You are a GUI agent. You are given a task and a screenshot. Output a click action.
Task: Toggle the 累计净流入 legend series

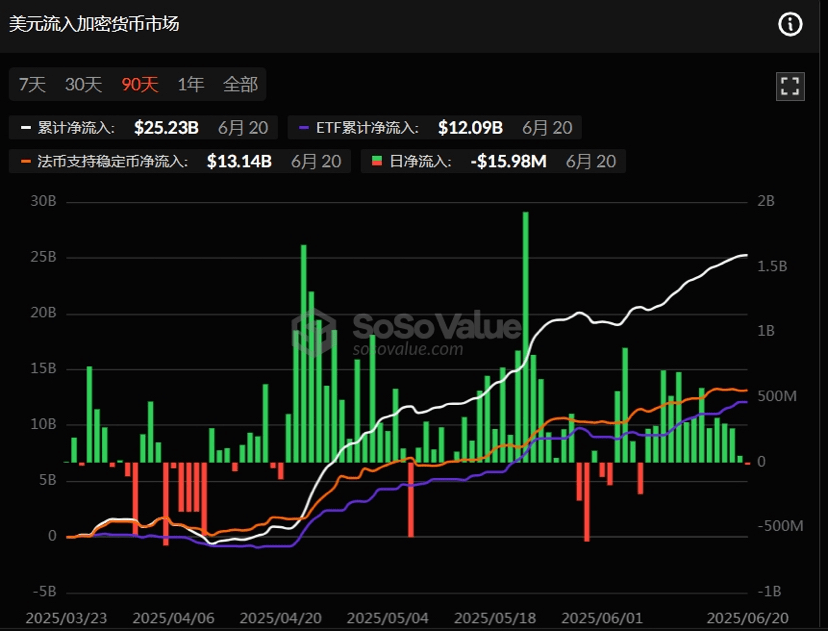[x=143, y=128]
